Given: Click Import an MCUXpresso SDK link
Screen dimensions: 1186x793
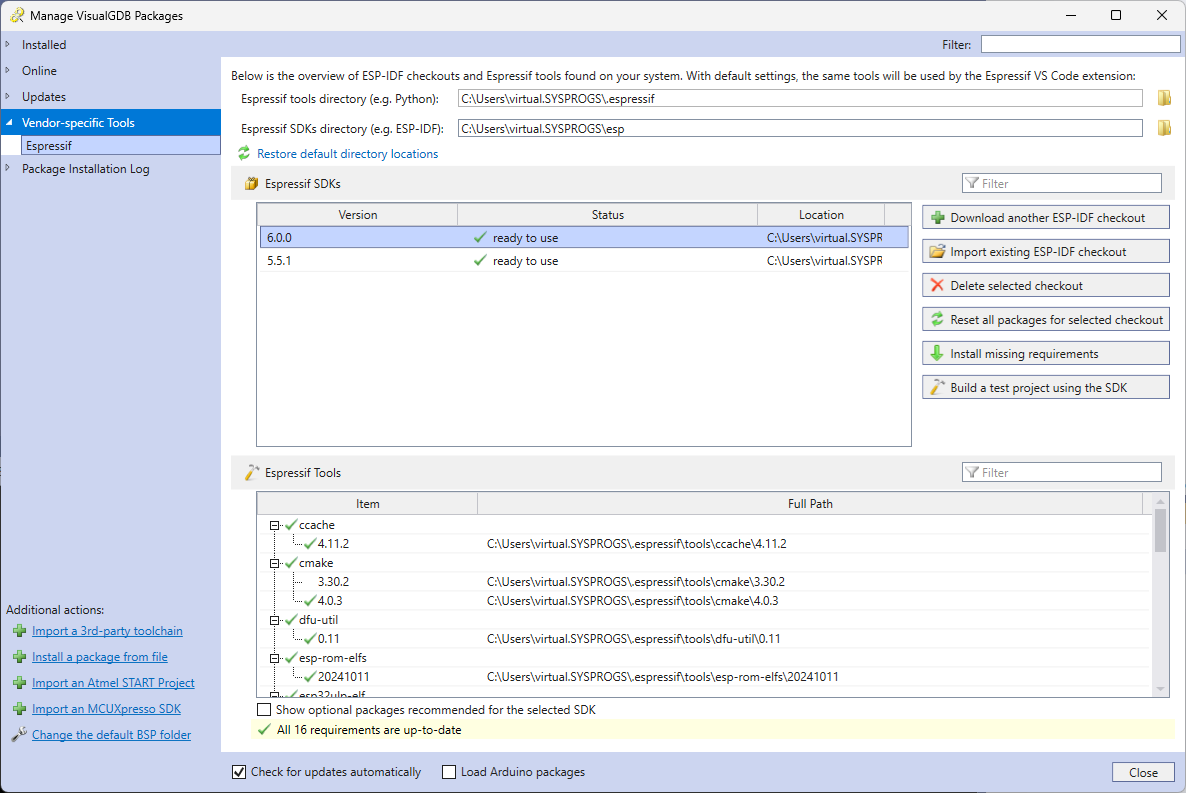Looking at the screenshot, I should click(107, 709).
